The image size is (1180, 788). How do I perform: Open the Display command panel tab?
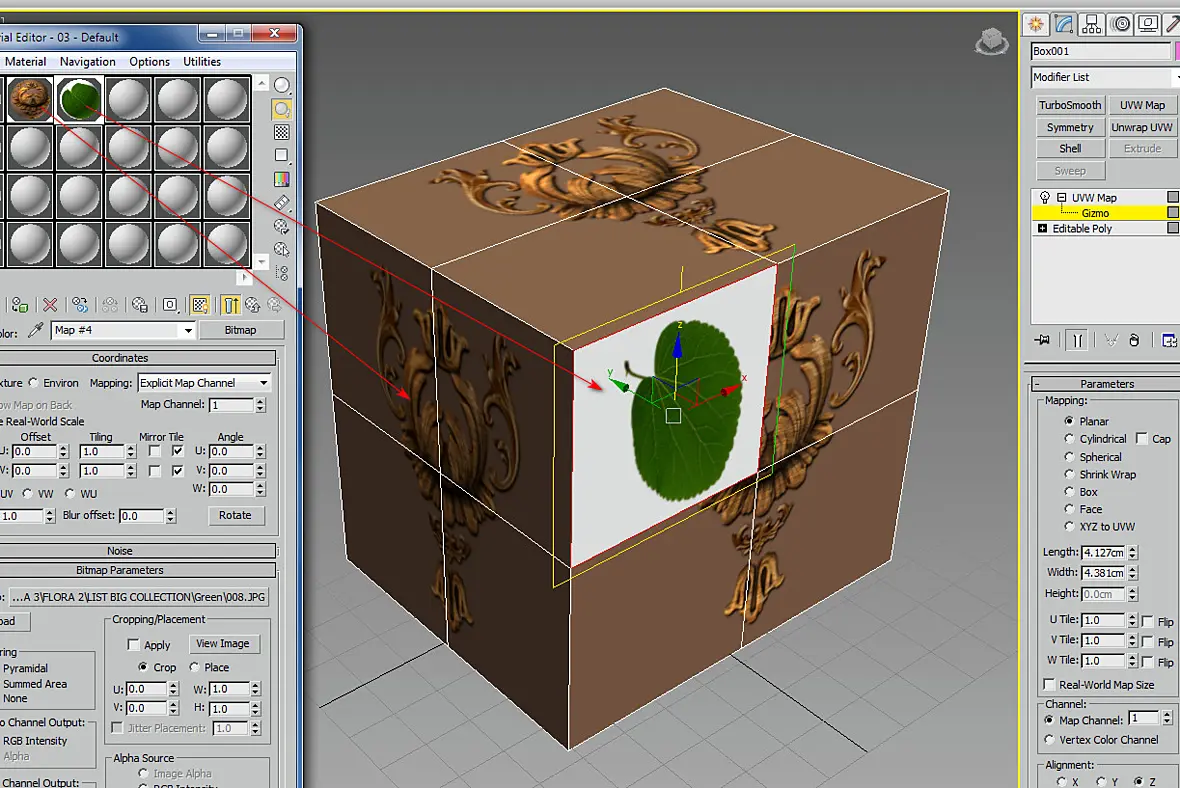[1148, 24]
